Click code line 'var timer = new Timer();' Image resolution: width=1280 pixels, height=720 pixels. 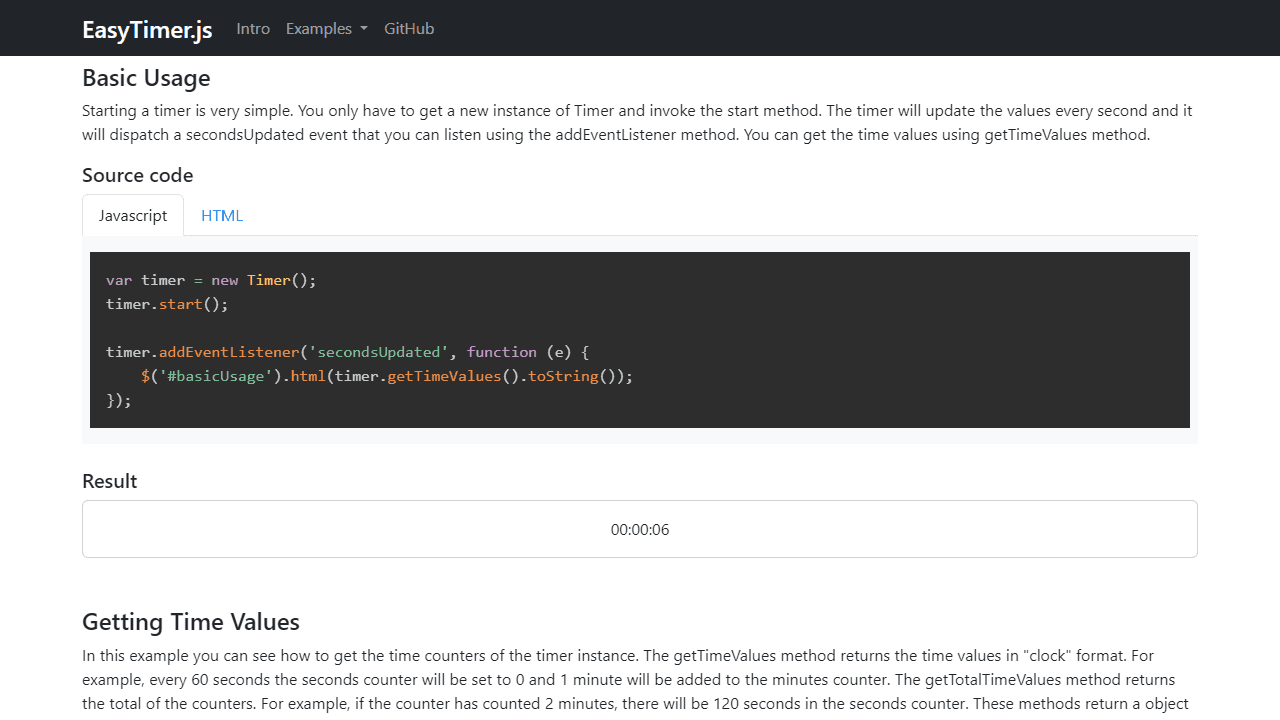click(211, 280)
